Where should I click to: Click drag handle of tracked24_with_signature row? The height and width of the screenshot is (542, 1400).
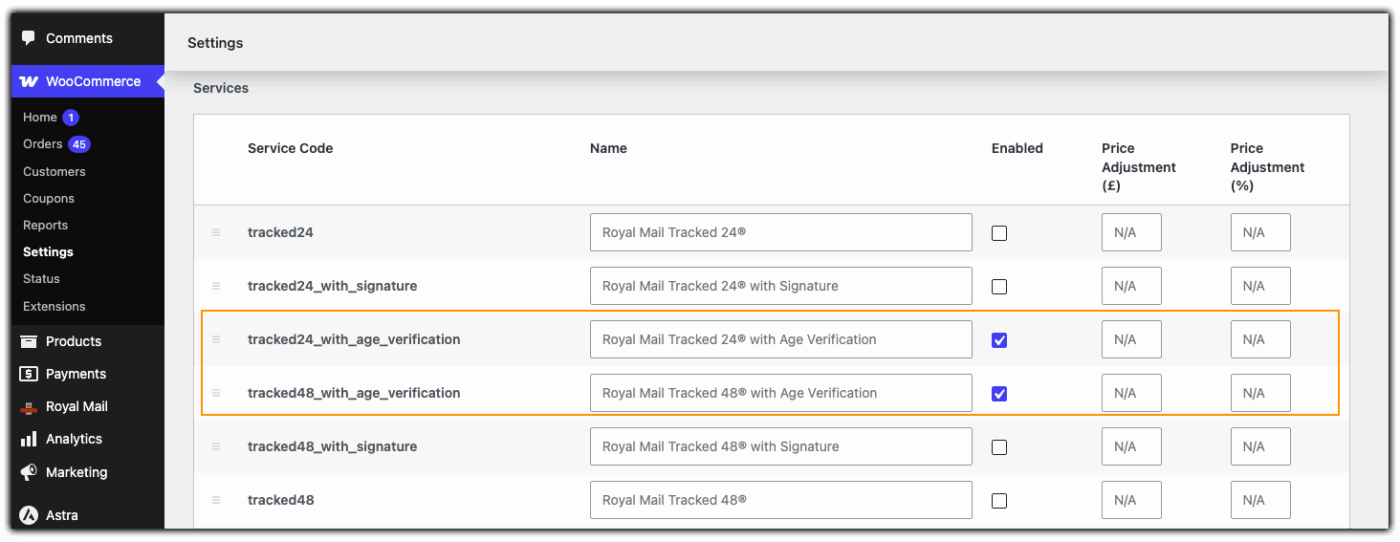pos(216,286)
